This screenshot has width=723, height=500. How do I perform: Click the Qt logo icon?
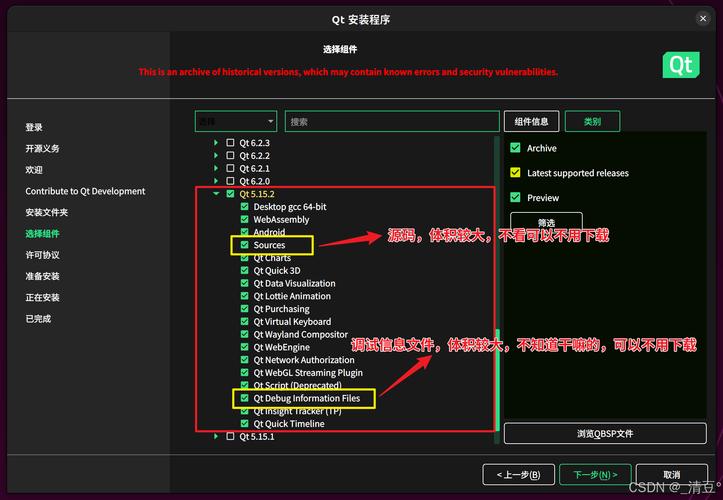pyautogui.click(x=681, y=65)
